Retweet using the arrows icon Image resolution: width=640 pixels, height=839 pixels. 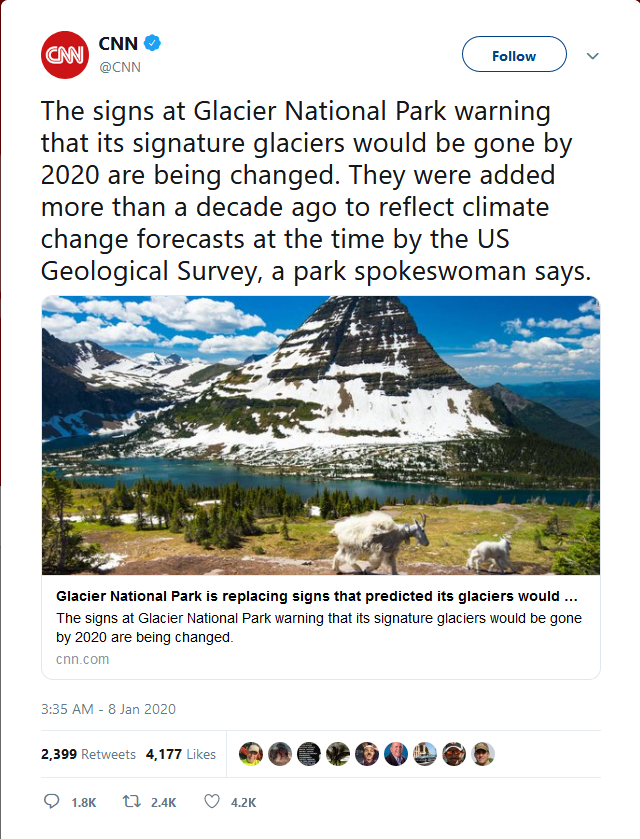point(131,802)
